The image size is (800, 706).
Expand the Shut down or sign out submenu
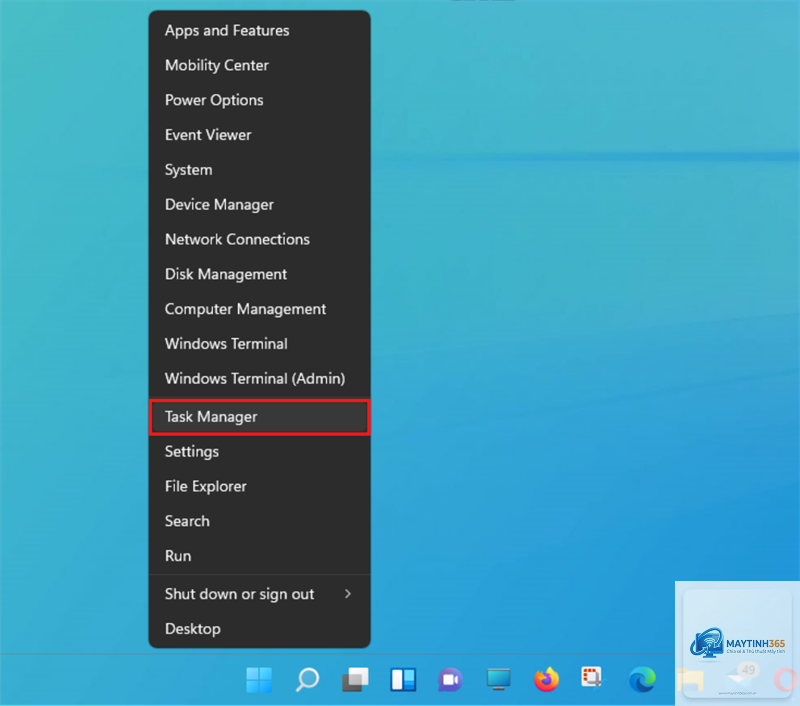(x=259, y=594)
